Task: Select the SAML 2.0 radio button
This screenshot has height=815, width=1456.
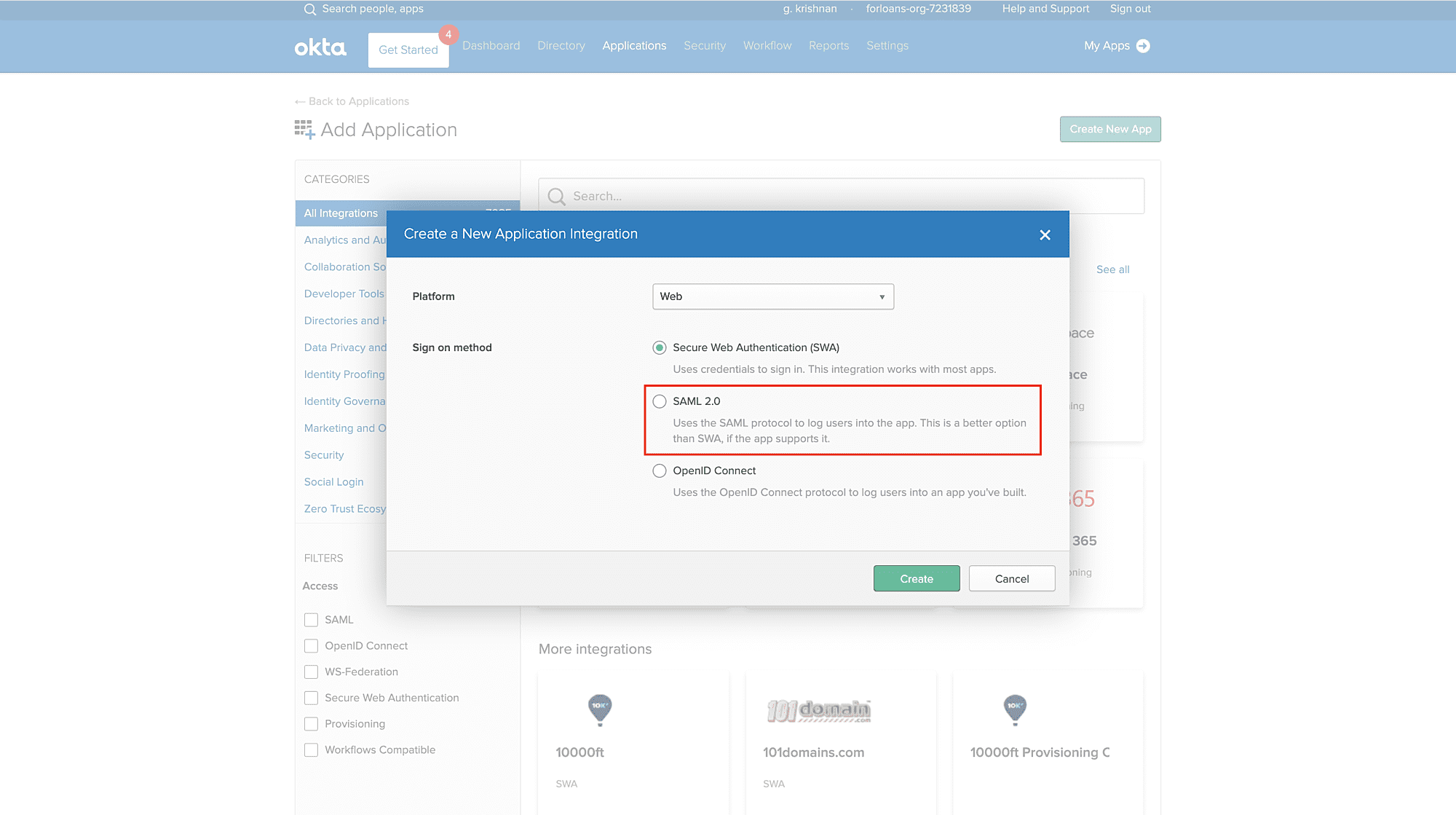Action: tap(660, 401)
